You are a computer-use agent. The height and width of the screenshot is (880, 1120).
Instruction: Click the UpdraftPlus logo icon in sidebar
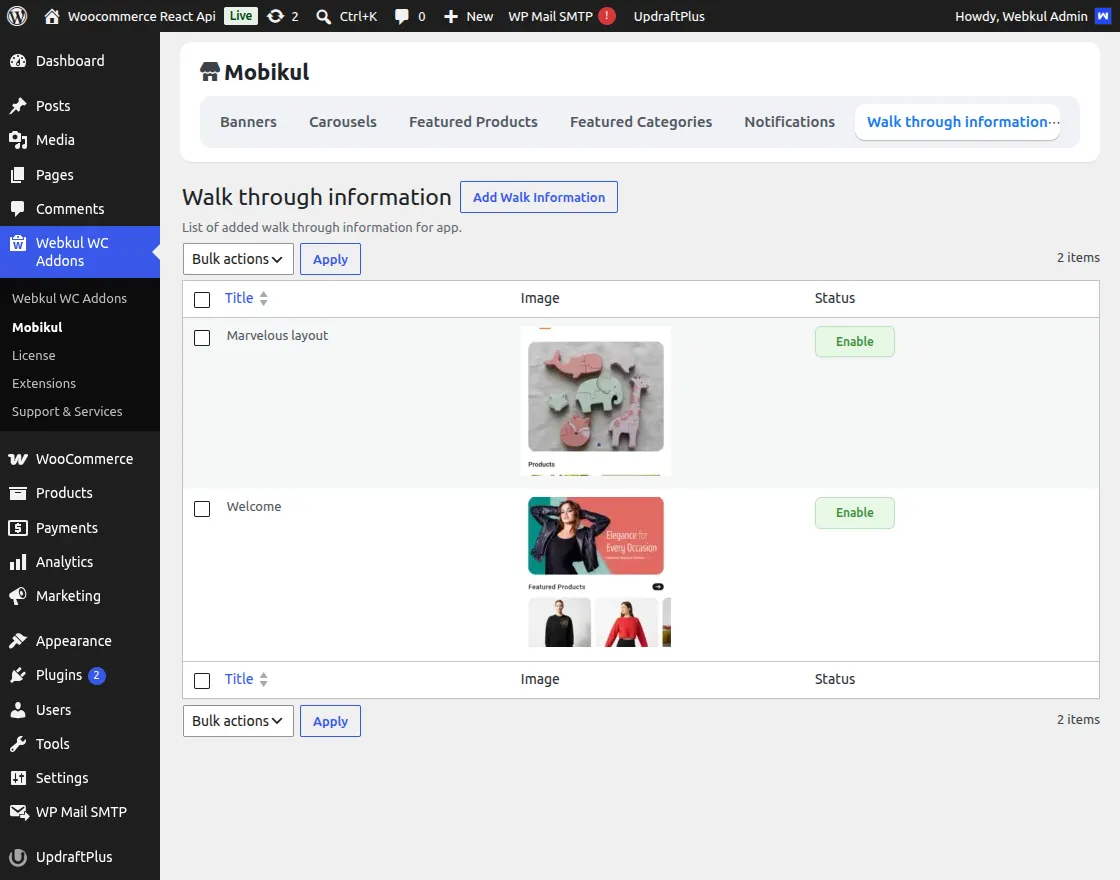pyautogui.click(x=18, y=857)
